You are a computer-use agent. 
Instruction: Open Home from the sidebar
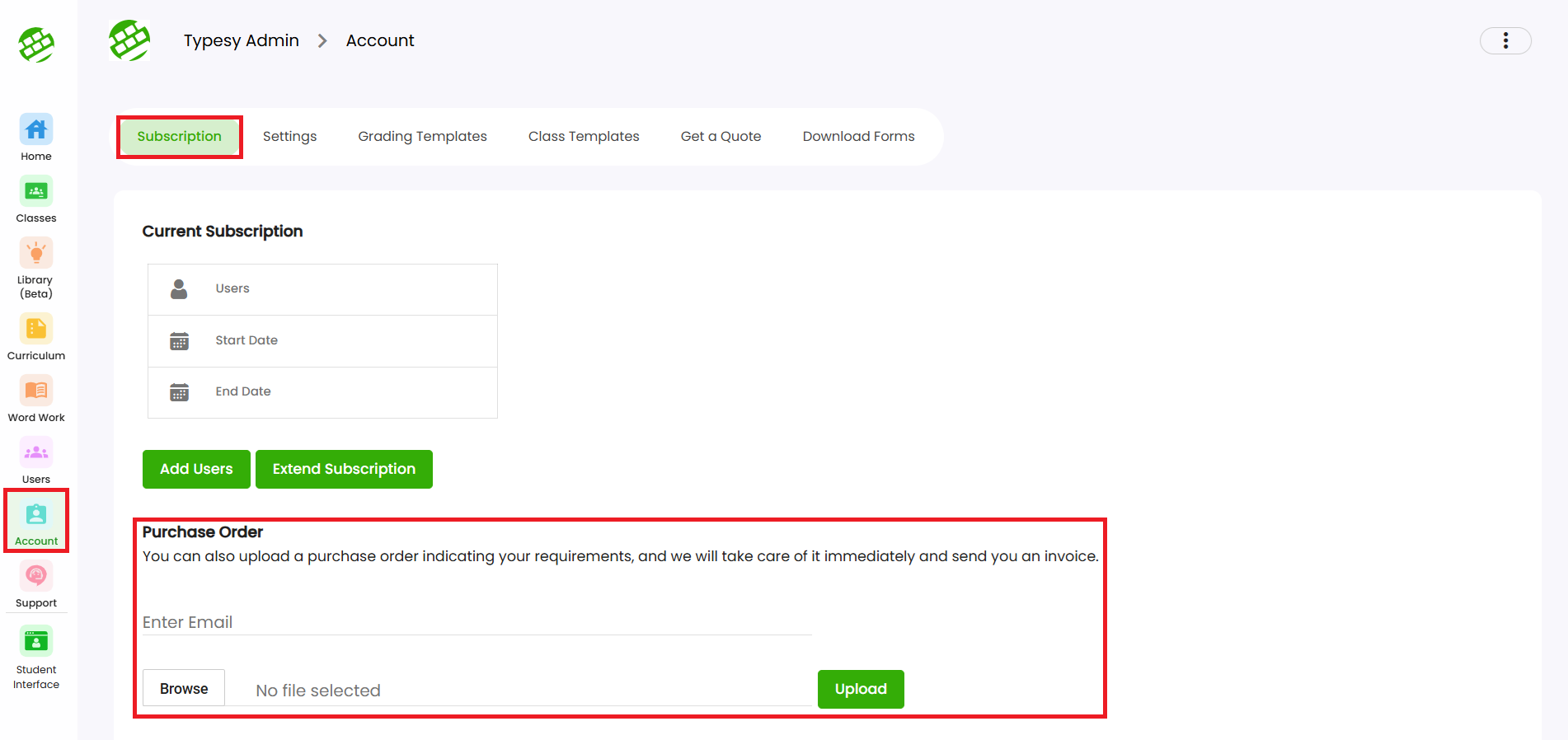pyautogui.click(x=36, y=137)
